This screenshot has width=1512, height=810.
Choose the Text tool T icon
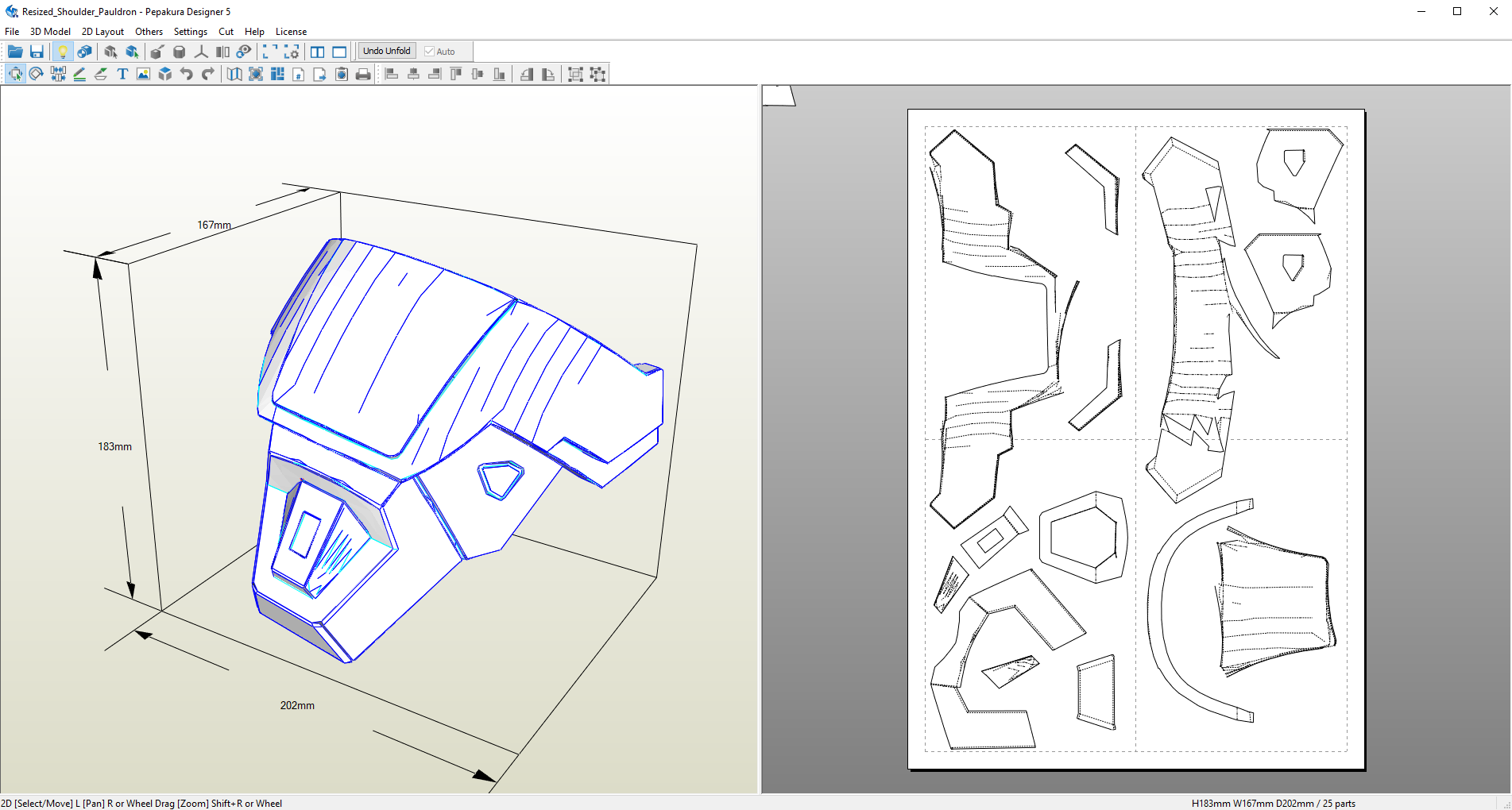pyautogui.click(x=122, y=74)
